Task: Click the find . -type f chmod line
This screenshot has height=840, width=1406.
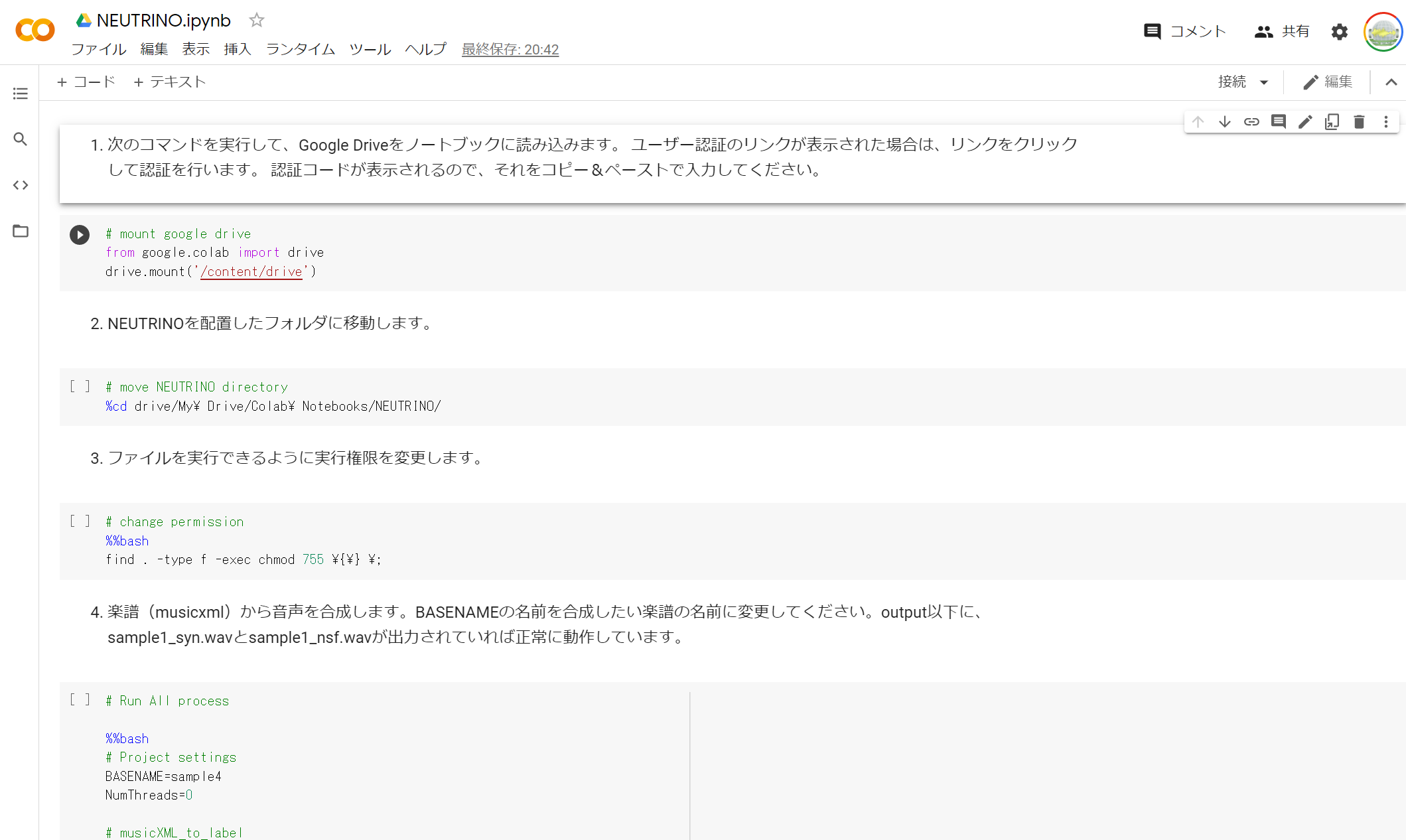Action: pos(243,559)
